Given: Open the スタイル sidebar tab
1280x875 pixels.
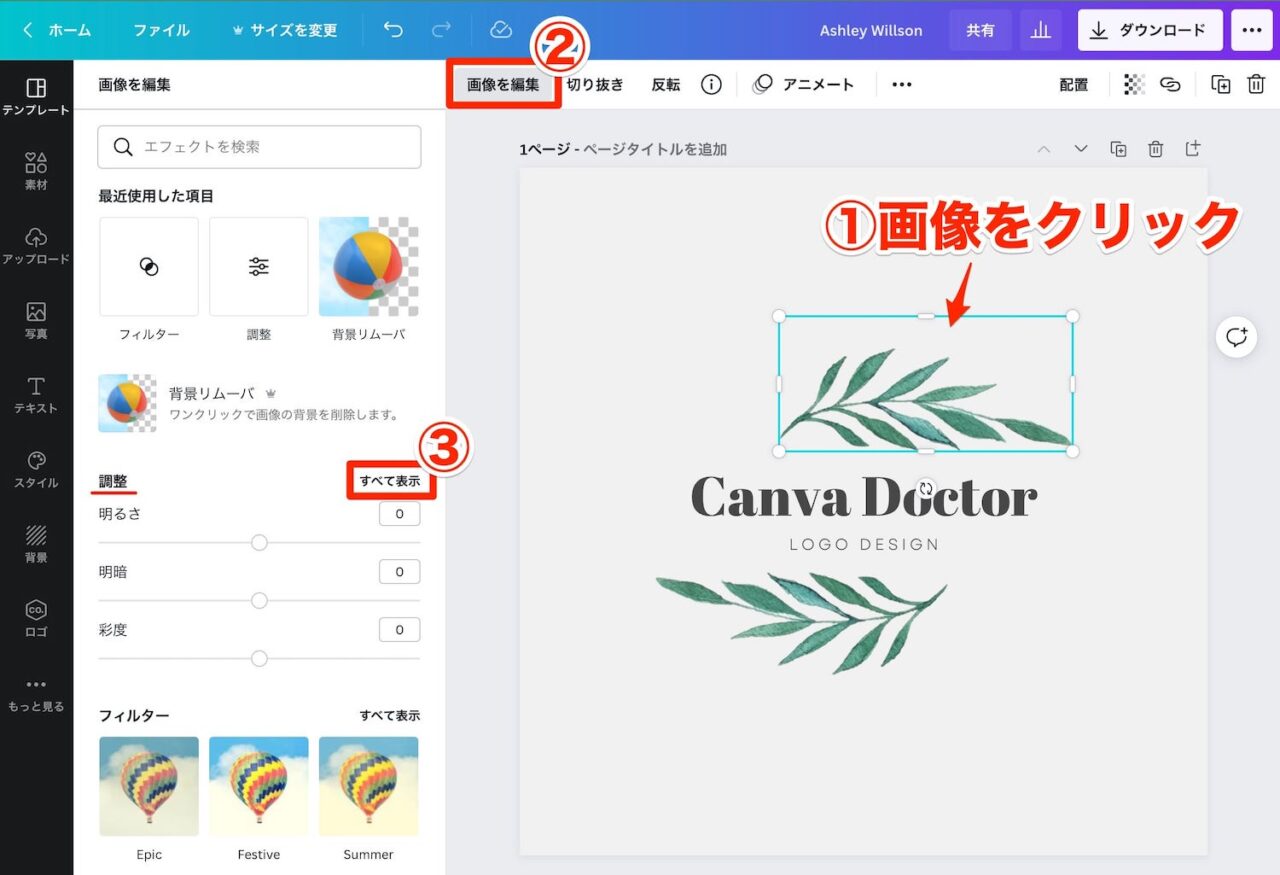Looking at the screenshot, I should click(x=36, y=469).
